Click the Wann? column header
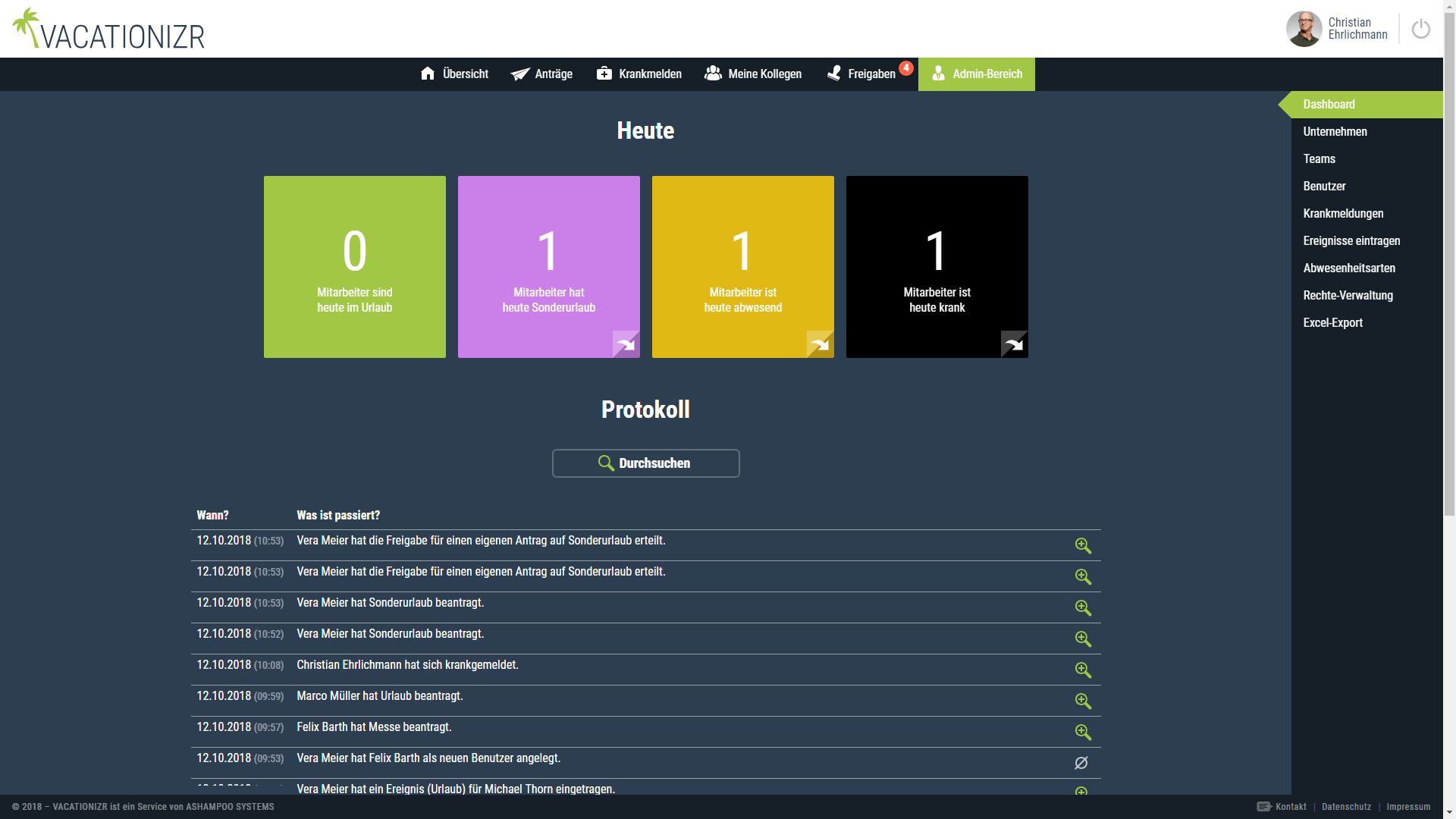 click(x=212, y=516)
